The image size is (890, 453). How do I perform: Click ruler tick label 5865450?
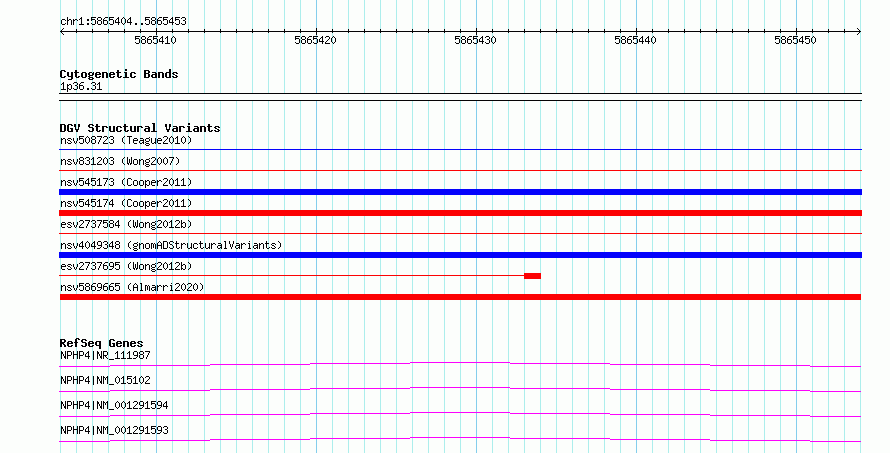[795, 40]
